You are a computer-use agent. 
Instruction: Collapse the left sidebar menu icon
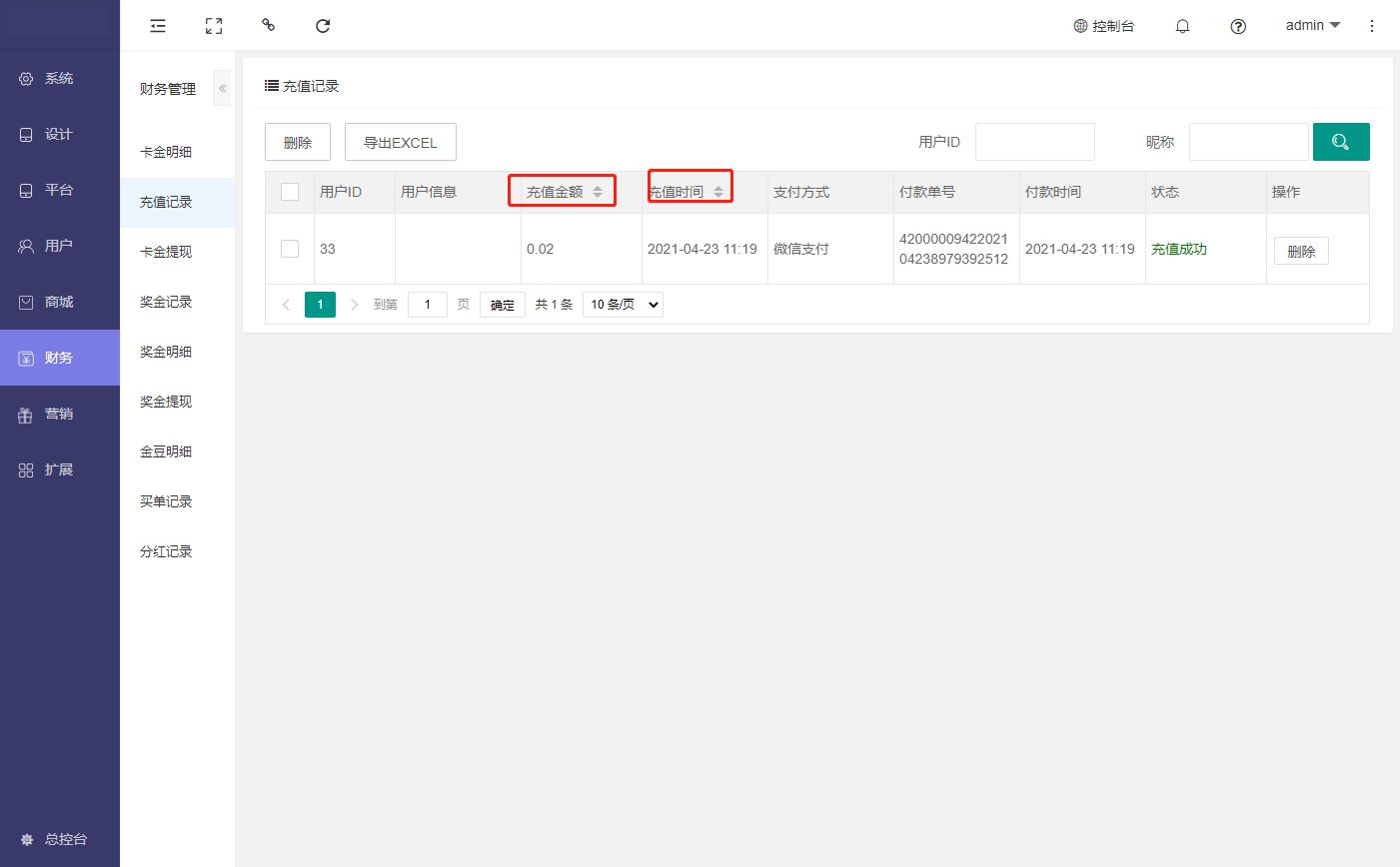point(158,26)
